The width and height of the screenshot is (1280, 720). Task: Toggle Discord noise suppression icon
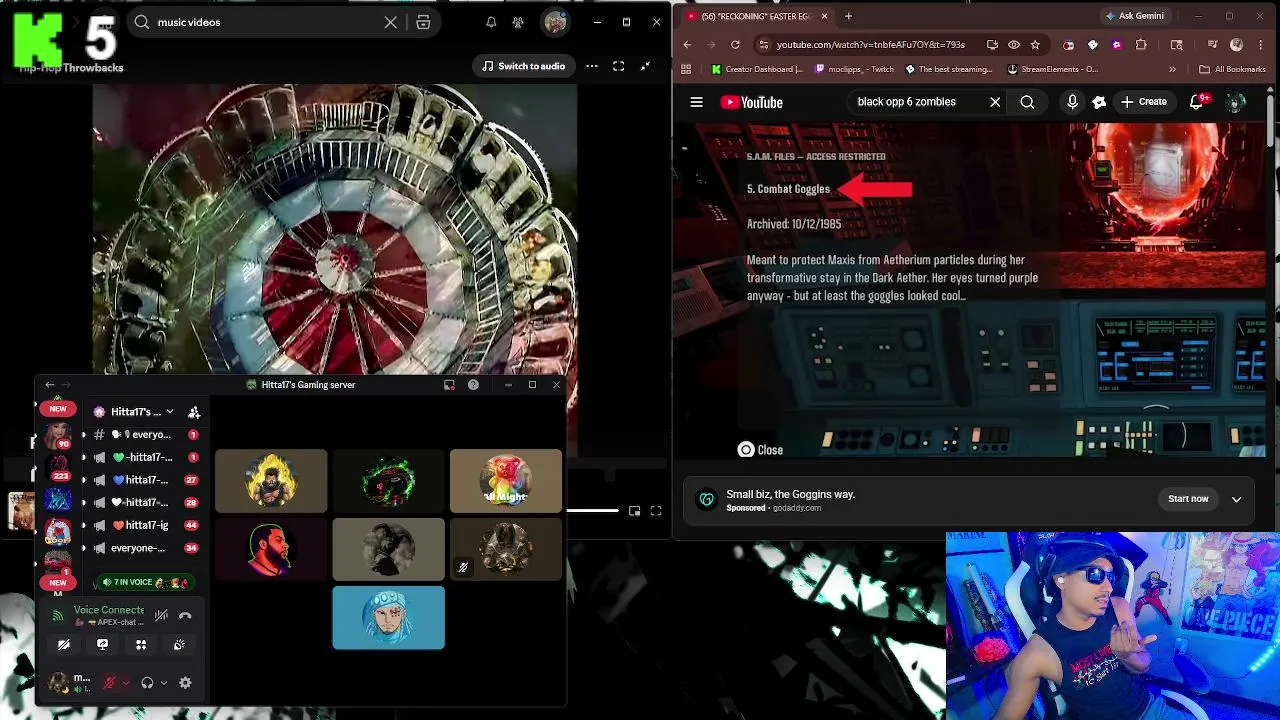point(161,616)
